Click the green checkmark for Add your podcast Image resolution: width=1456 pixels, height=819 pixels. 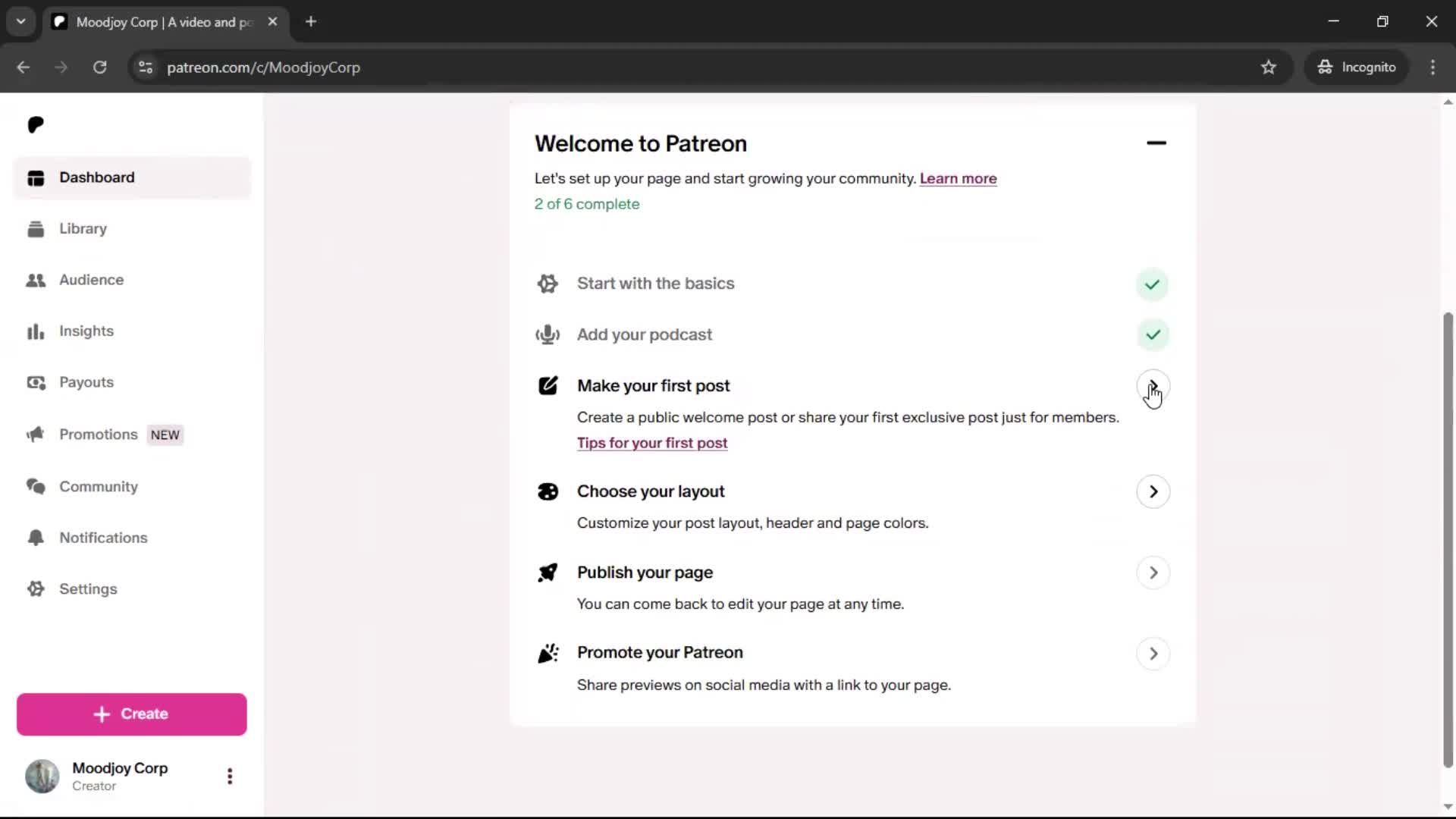coord(1153,334)
